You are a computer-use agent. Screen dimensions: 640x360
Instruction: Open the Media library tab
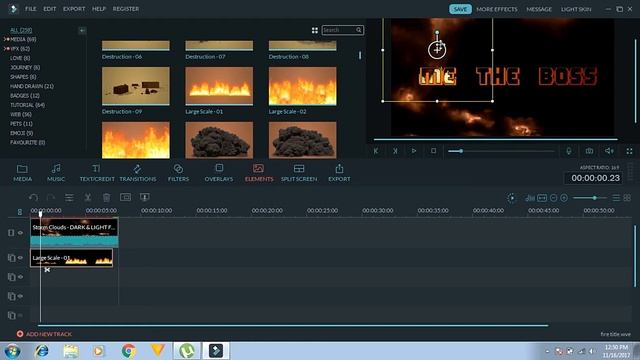coord(22,173)
